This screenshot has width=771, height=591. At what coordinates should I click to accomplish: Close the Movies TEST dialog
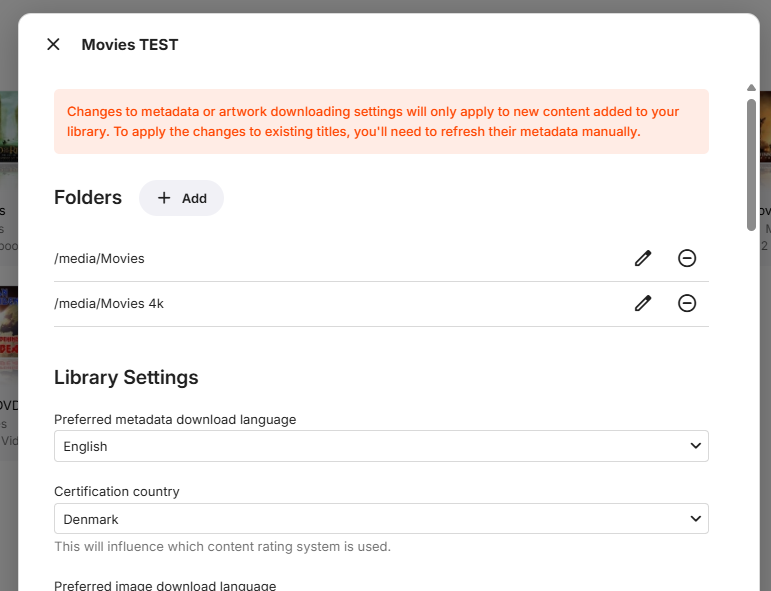[x=54, y=44]
